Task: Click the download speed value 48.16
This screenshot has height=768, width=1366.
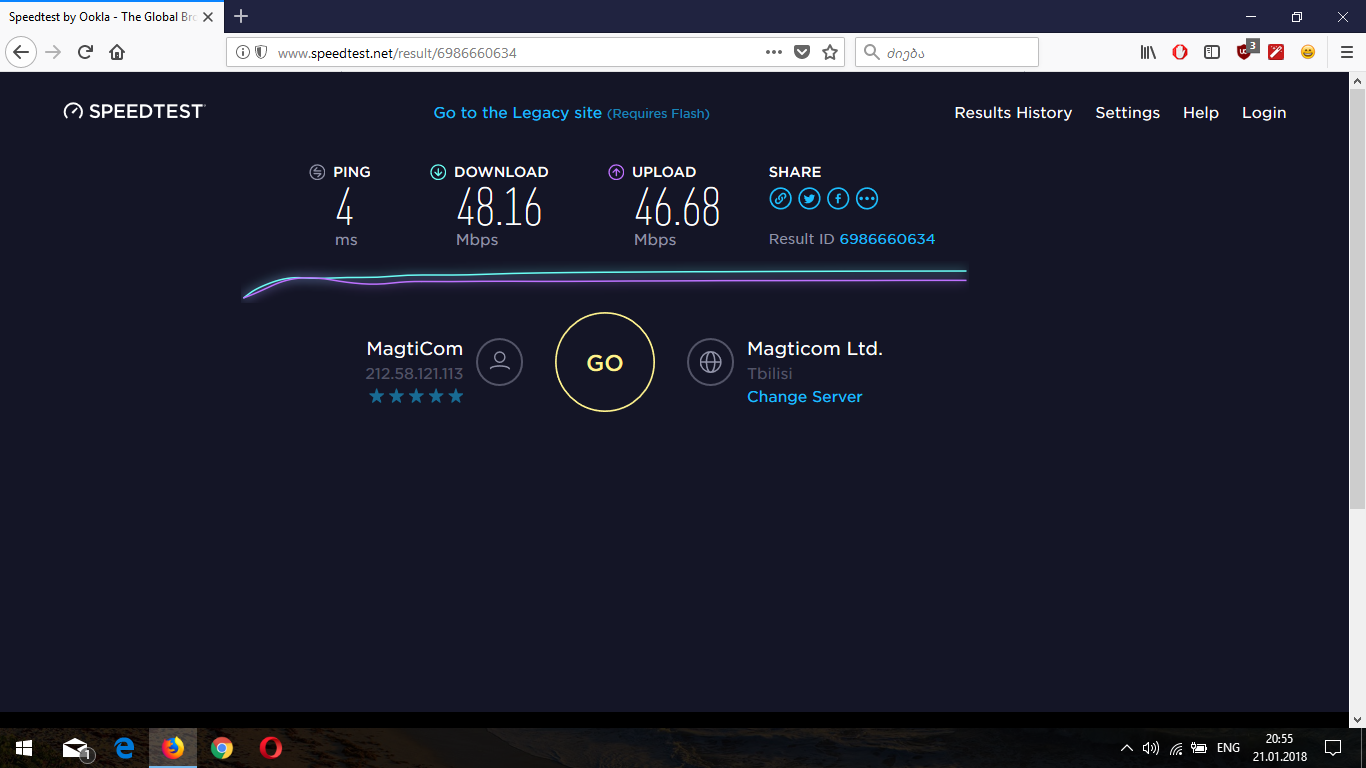Action: (x=499, y=208)
